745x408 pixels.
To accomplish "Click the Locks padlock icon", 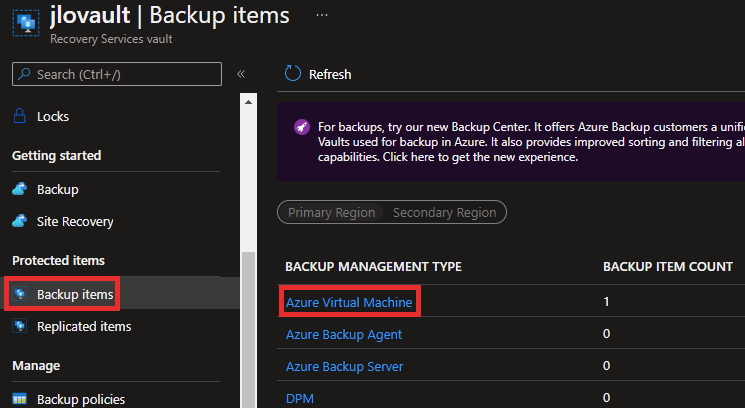I will (x=19, y=116).
